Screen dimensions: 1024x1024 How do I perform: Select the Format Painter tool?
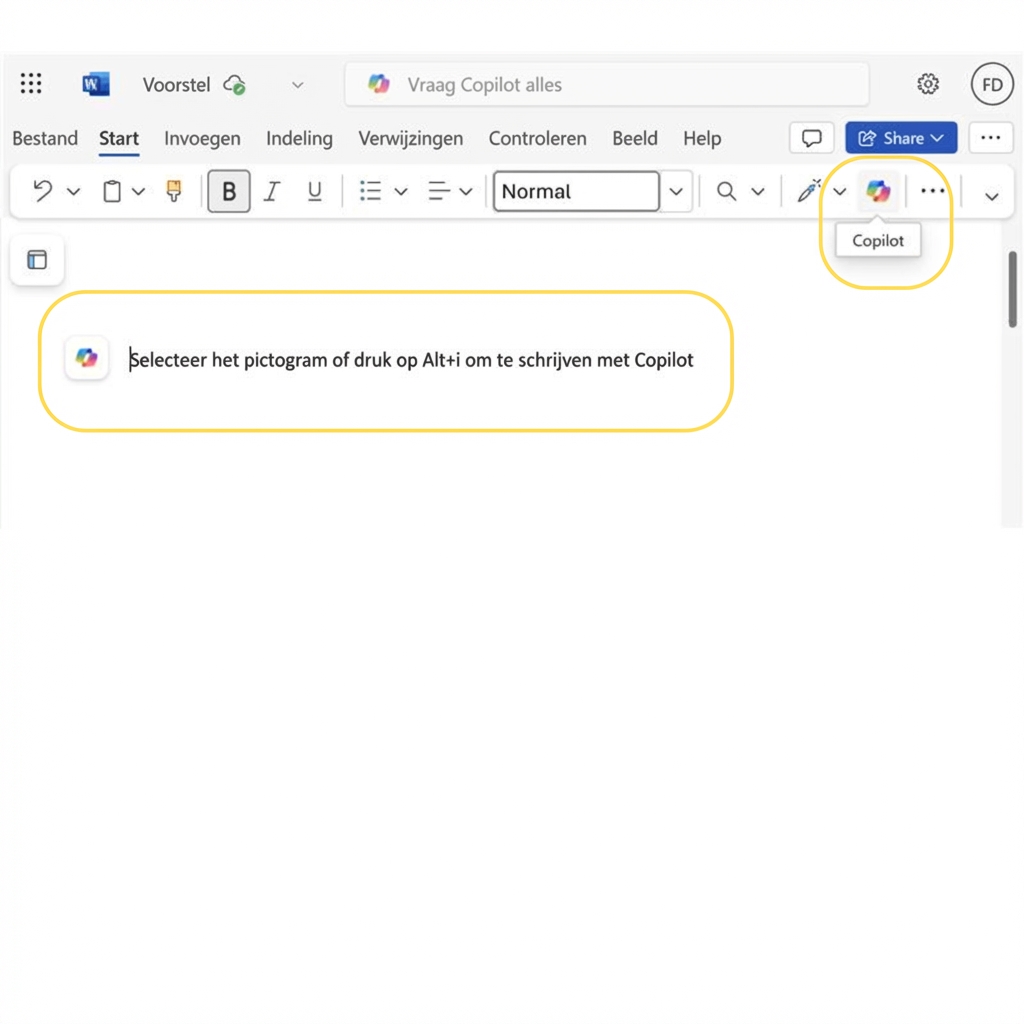173,191
